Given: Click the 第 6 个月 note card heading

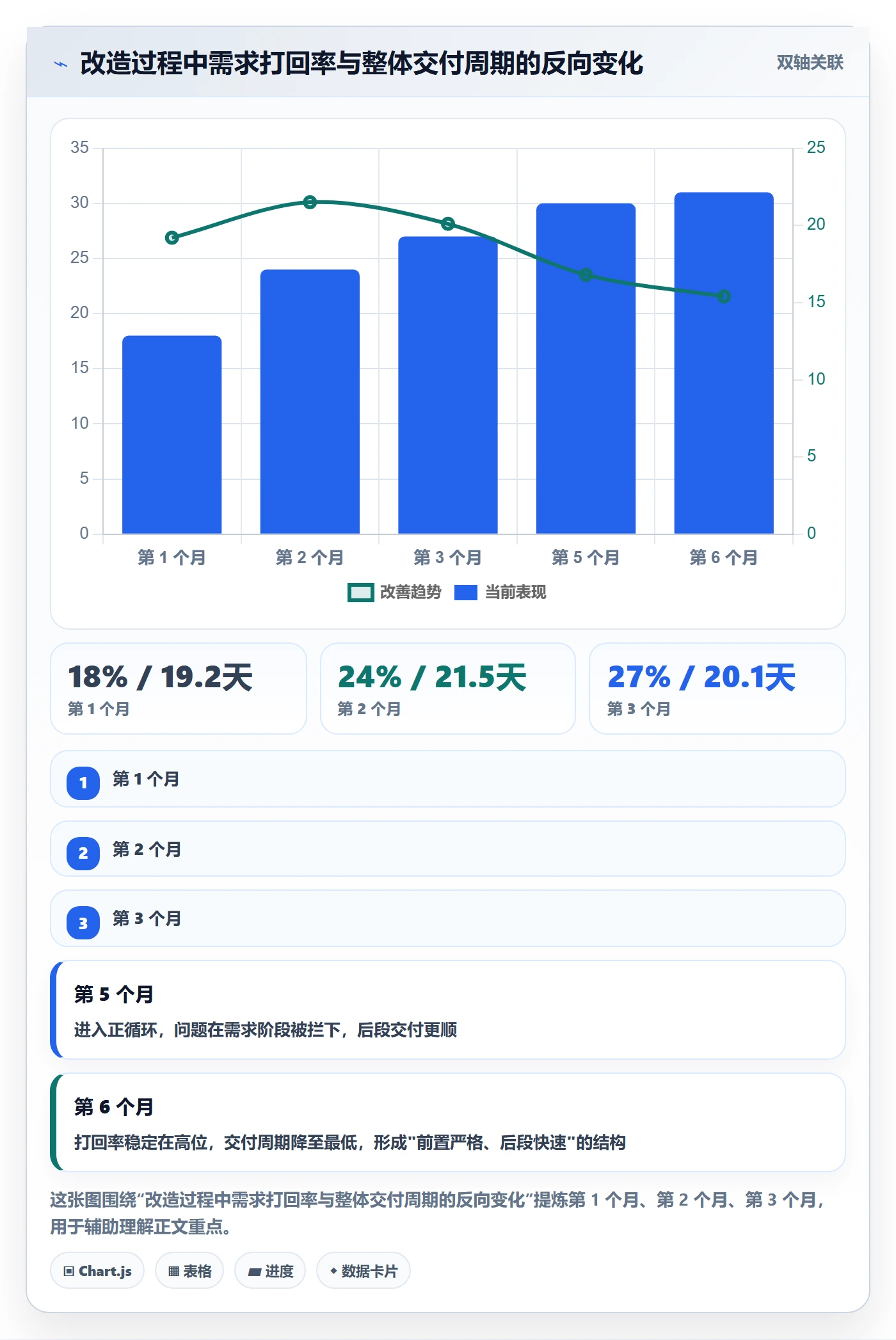Looking at the screenshot, I should [114, 1107].
